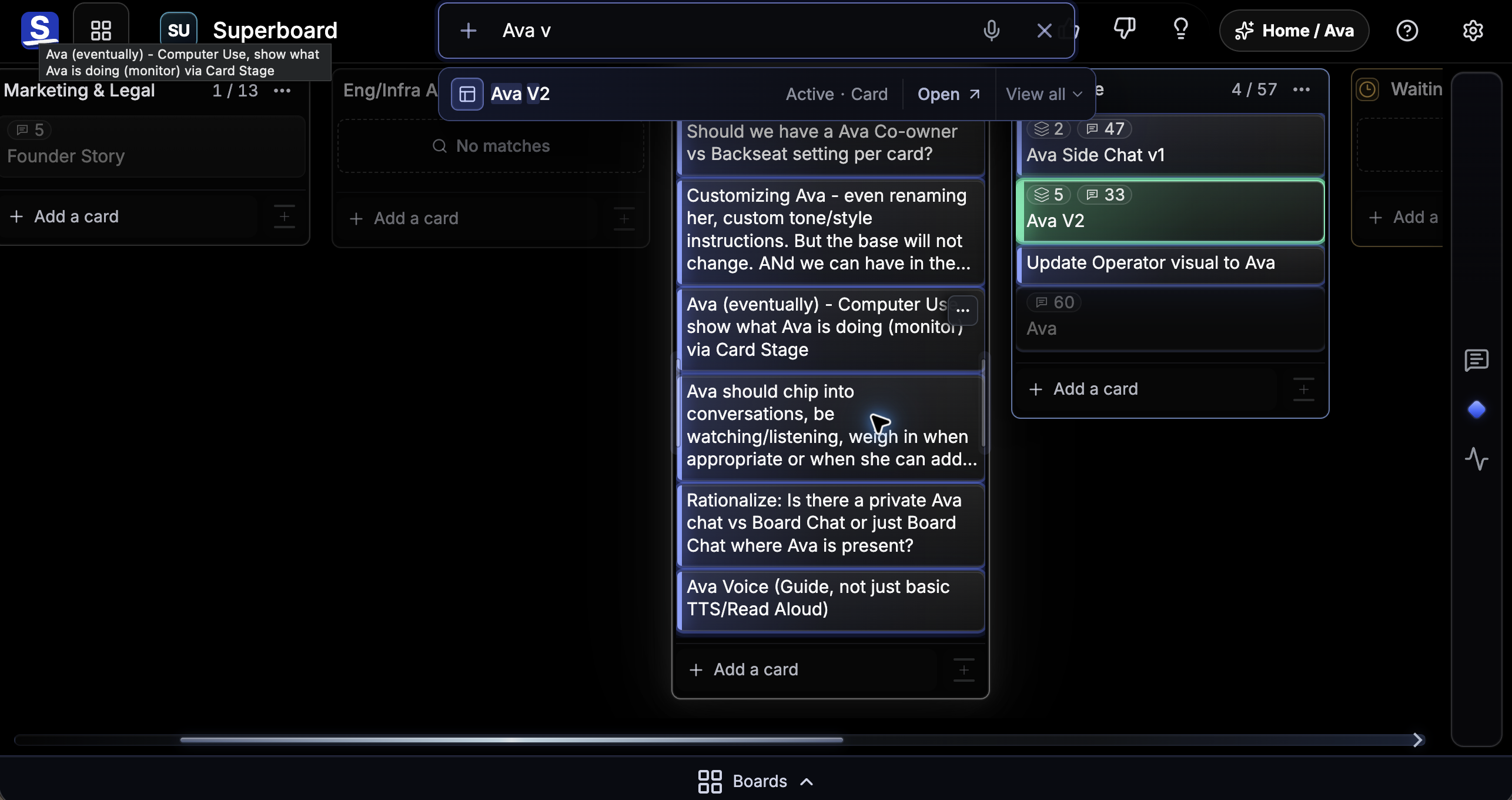This screenshot has width=1512, height=800.
Task: Open settings gear icon
Action: tap(1473, 31)
